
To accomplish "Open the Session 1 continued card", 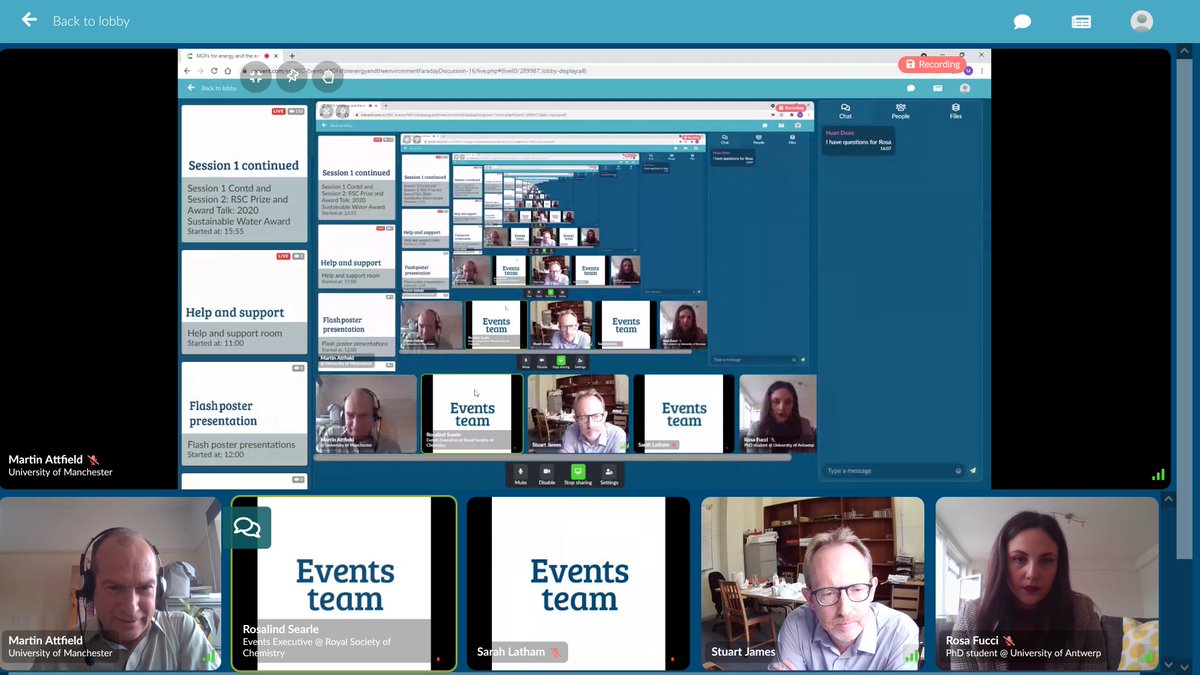I will pos(244,173).
